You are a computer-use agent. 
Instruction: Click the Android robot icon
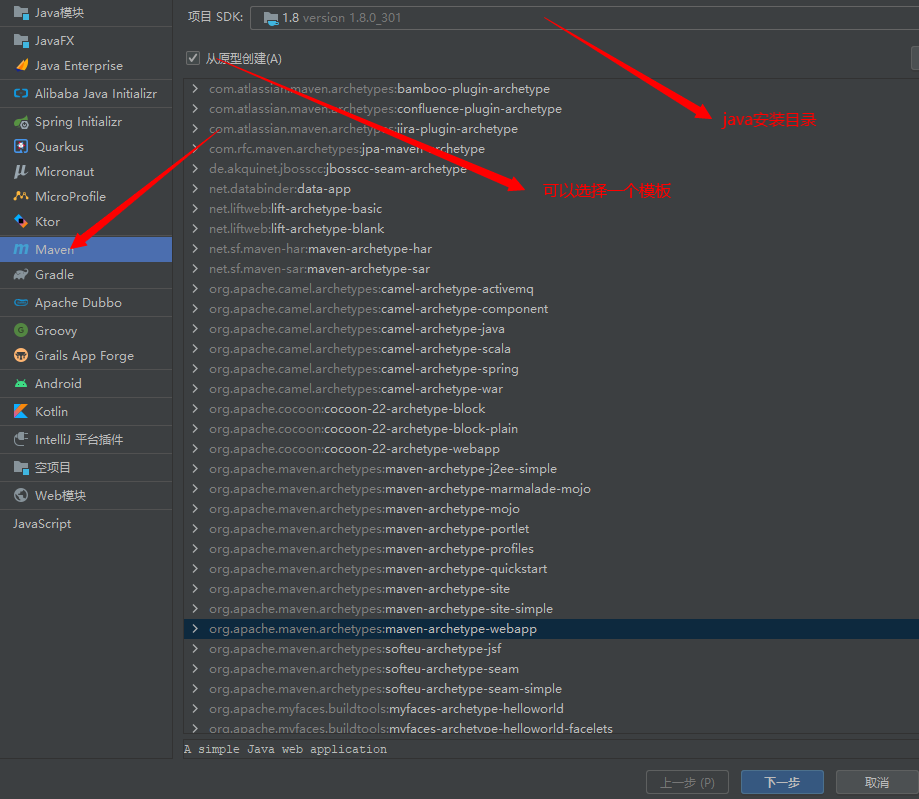click(x=21, y=383)
